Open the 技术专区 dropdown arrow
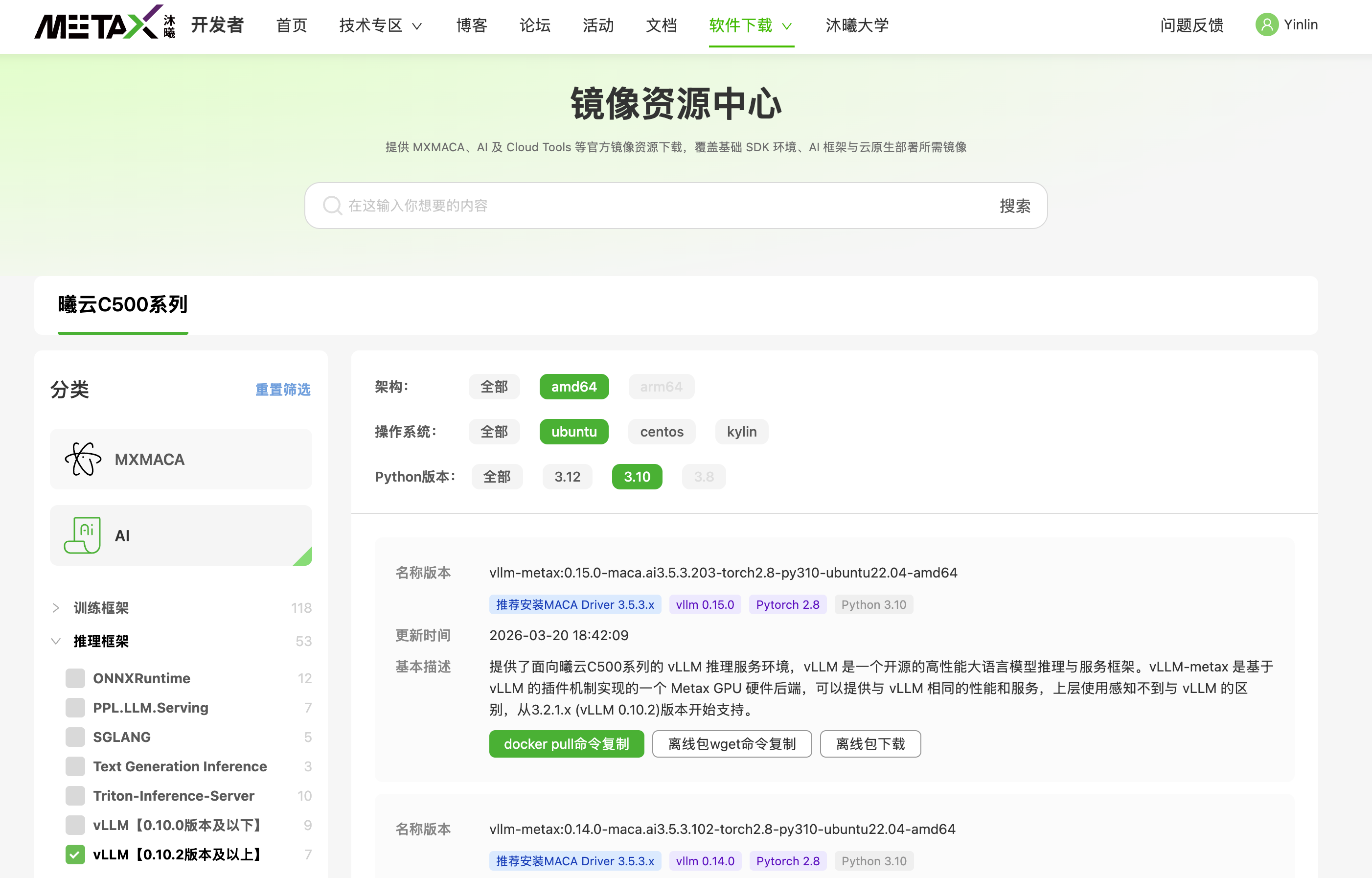This screenshot has width=1372, height=878. coord(417,26)
